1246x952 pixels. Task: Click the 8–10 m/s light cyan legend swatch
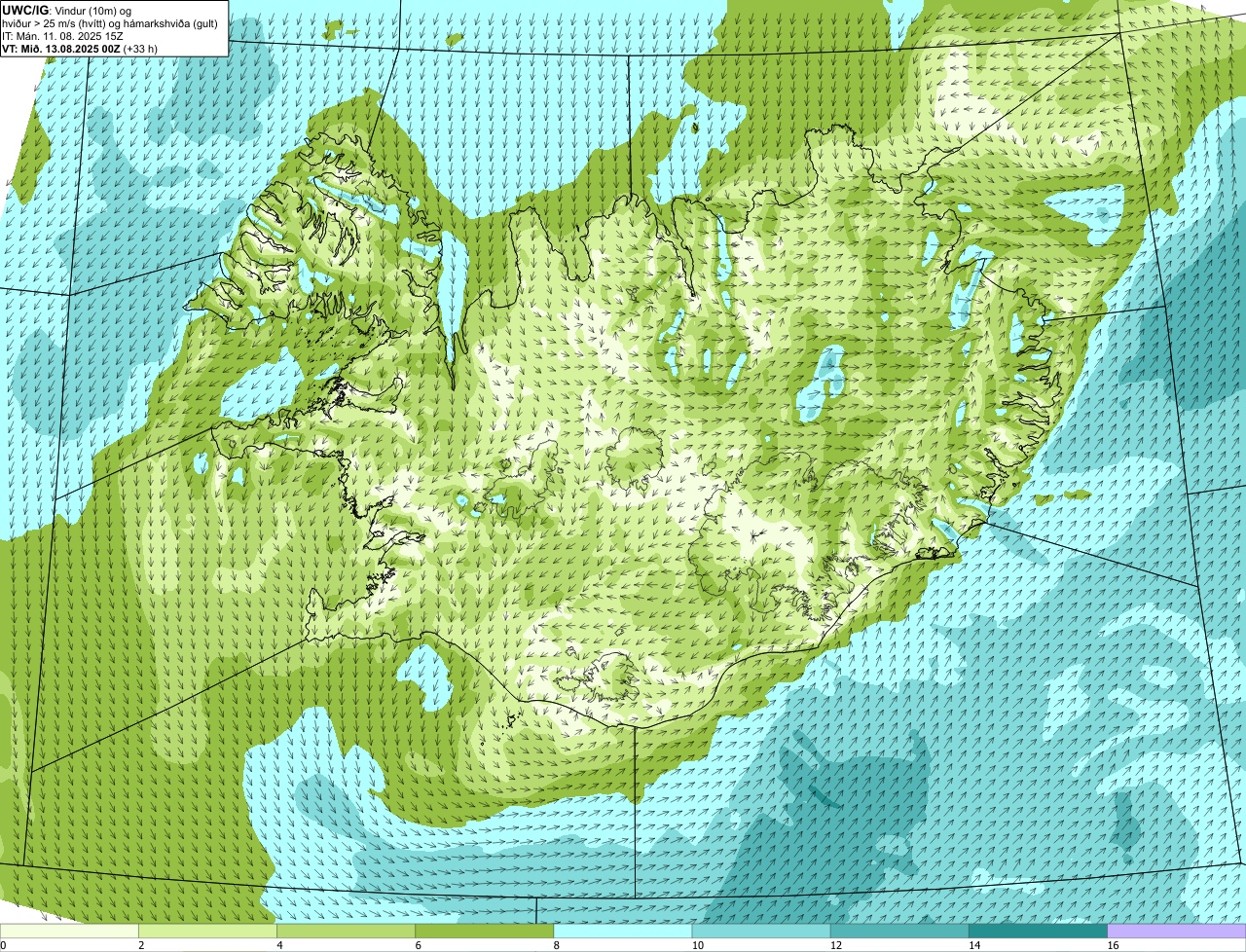click(x=623, y=932)
